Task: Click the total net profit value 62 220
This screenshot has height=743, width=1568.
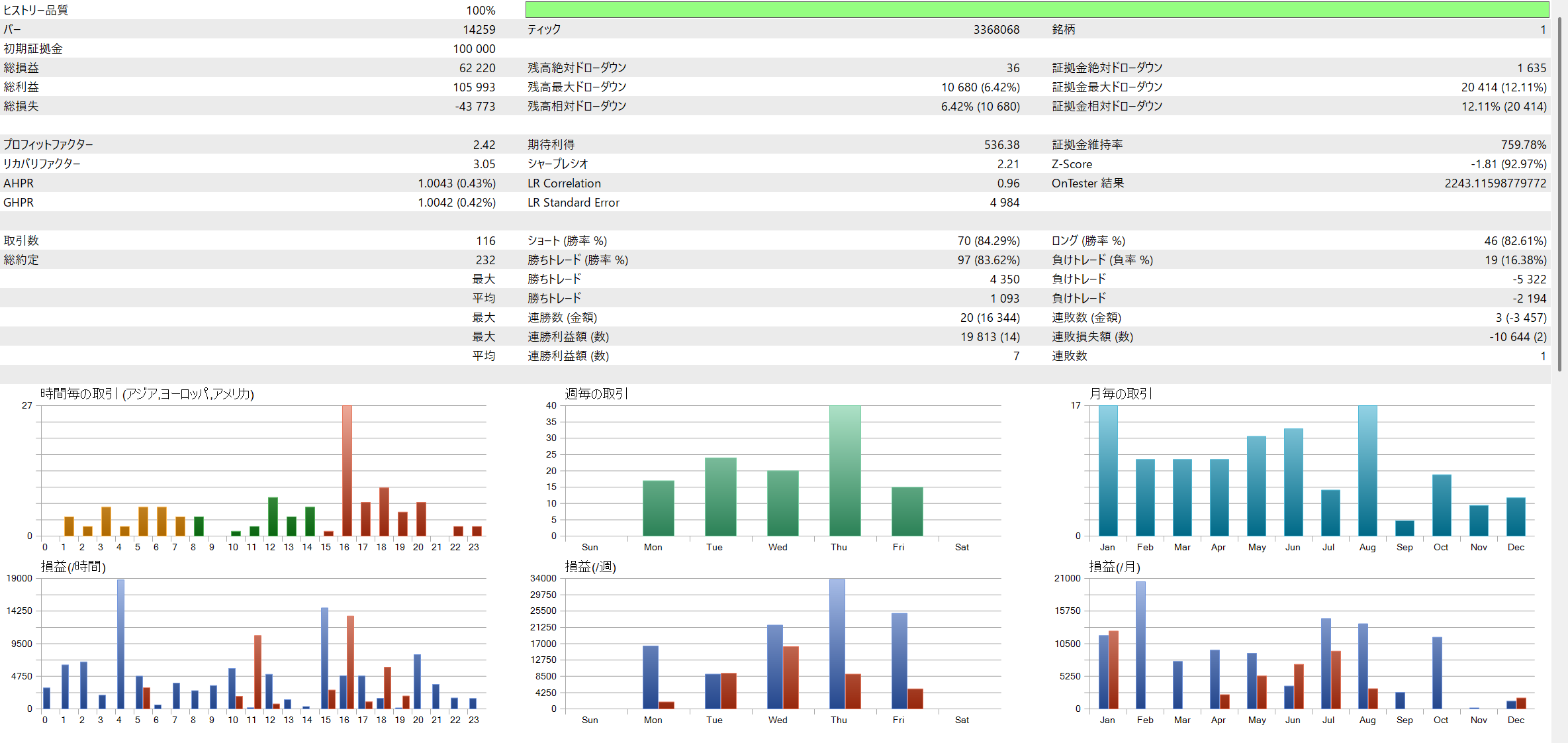Action: pos(477,68)
